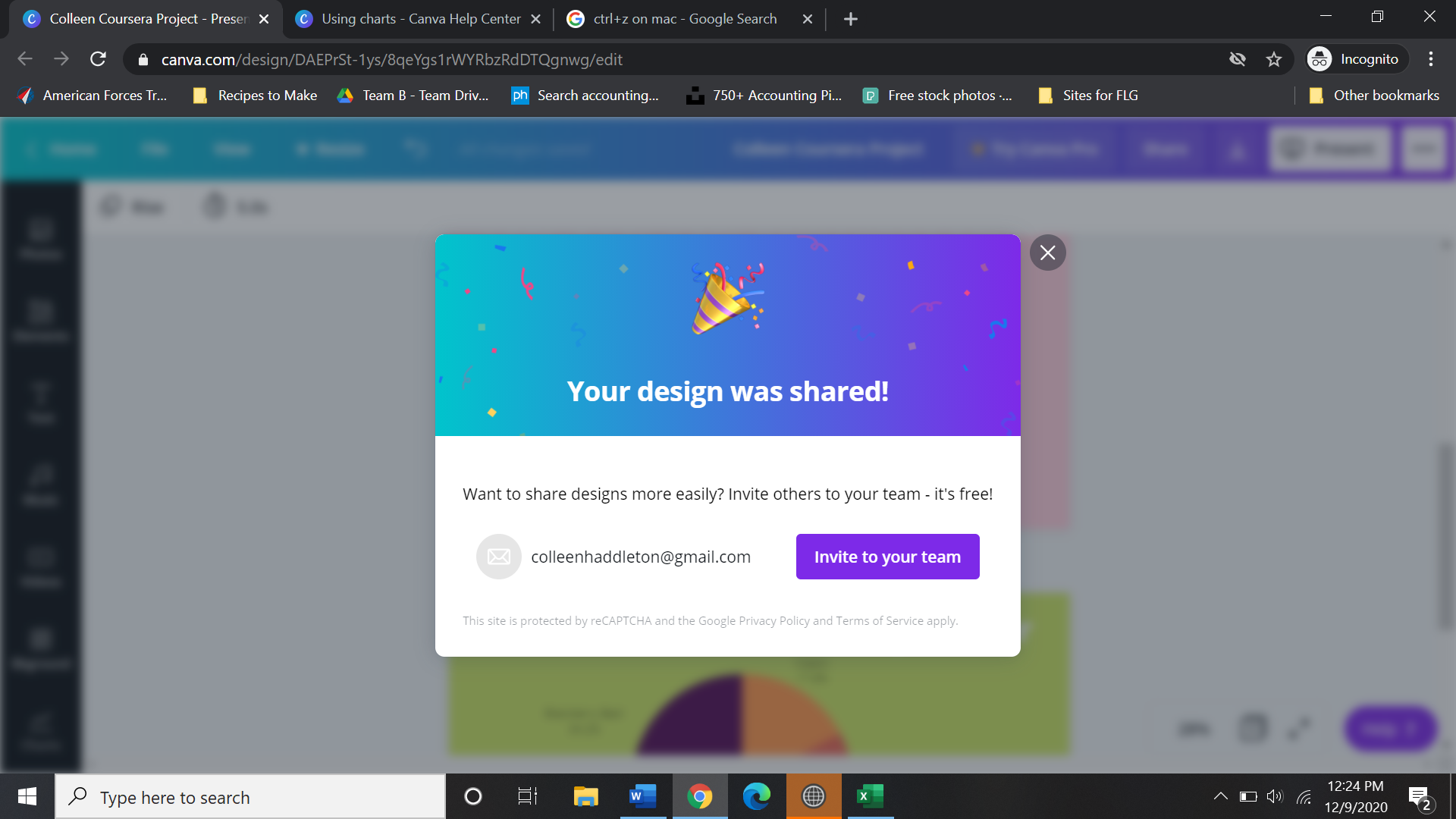Screen dimensions: 1456x819
Task: Open Windows Task View icon
Action: point(527,796)
